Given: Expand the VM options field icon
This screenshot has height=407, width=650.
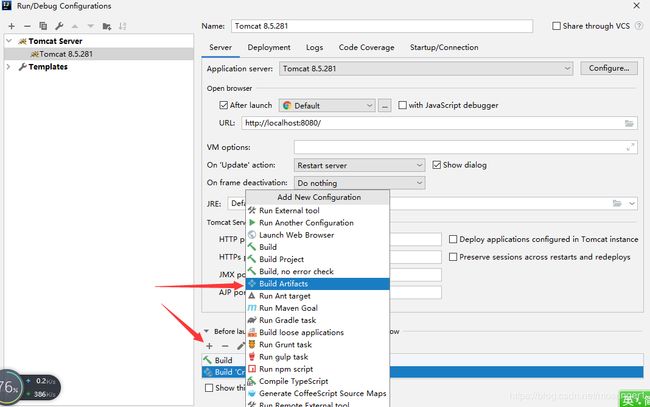Looking at the screenshot, I should (631, 147).
